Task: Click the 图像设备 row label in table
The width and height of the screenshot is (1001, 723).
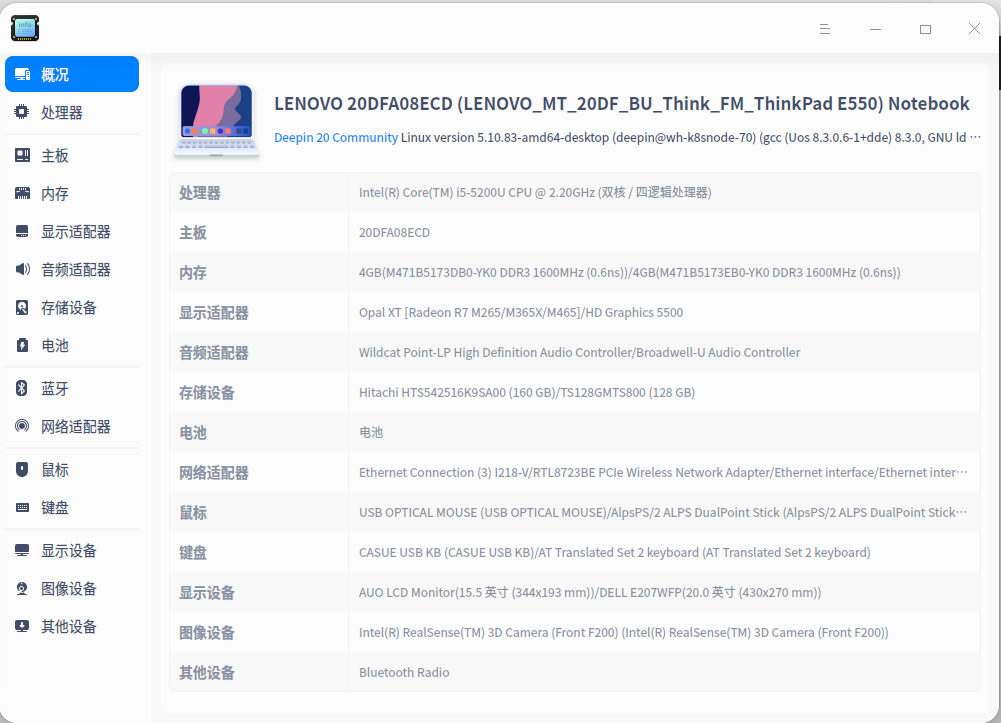Action: click(207, 633)
